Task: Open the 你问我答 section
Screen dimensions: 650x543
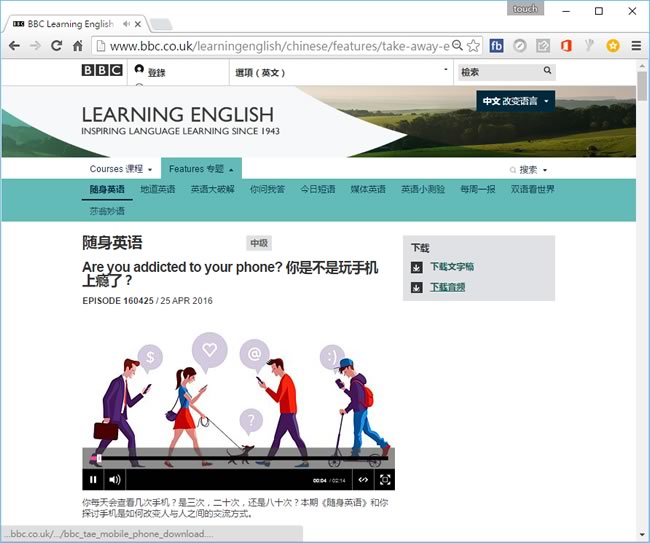Action: tap(267, 189)
